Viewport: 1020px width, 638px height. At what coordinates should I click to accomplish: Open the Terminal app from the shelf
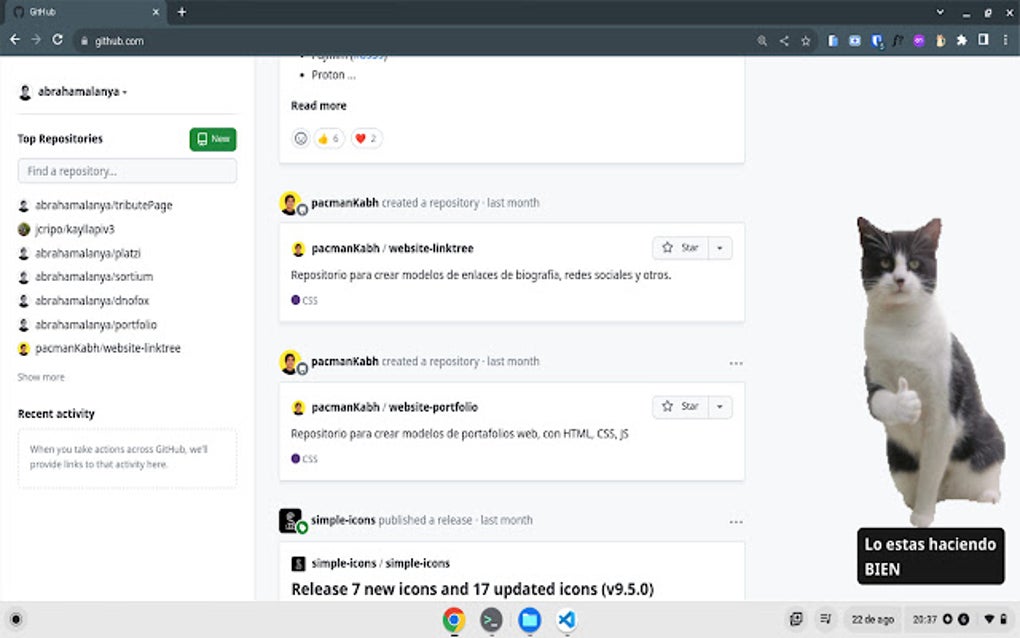tap(490, 620)
